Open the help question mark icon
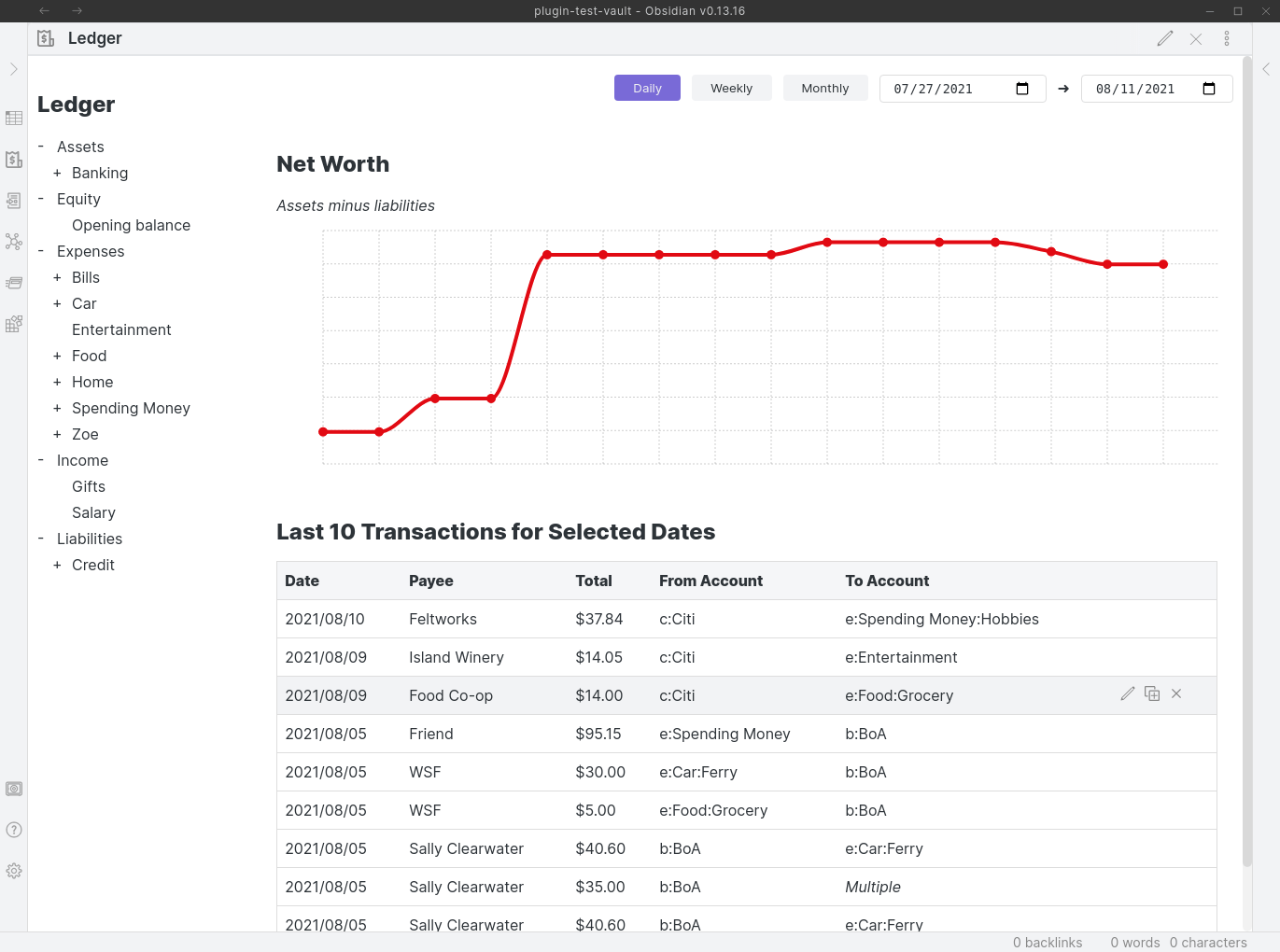Screen dimensions: 1280x952 (x=14, y=829)
